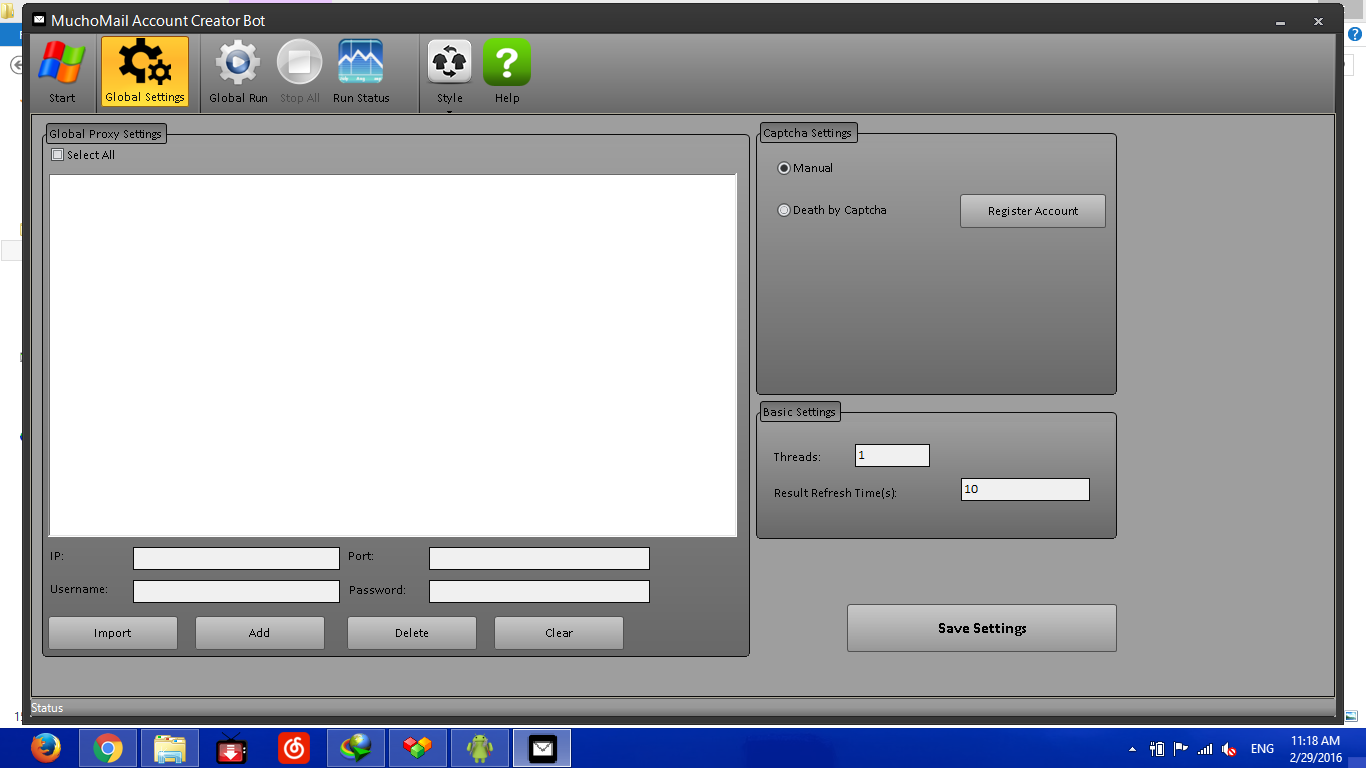The image size is (1366, 768).
Task: Open Google Chrome from the taskbar
Action: pyautogui.click(x=108, y=748)
